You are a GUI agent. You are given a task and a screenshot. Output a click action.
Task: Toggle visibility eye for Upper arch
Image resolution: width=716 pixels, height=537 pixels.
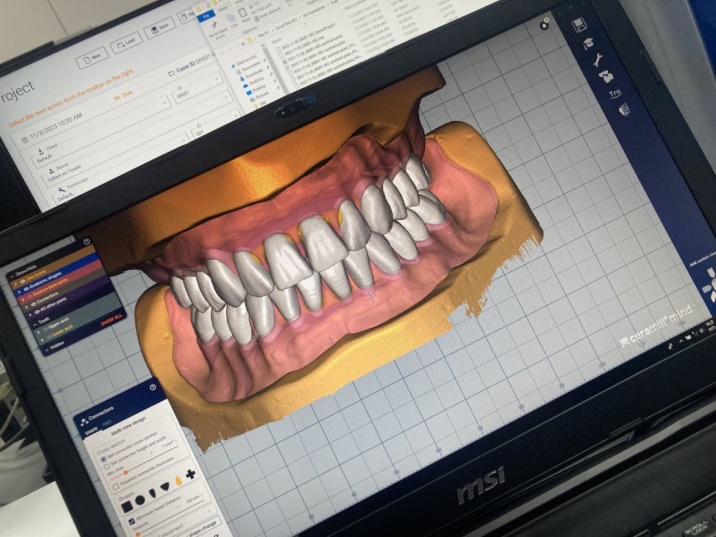tap(45, 330)
